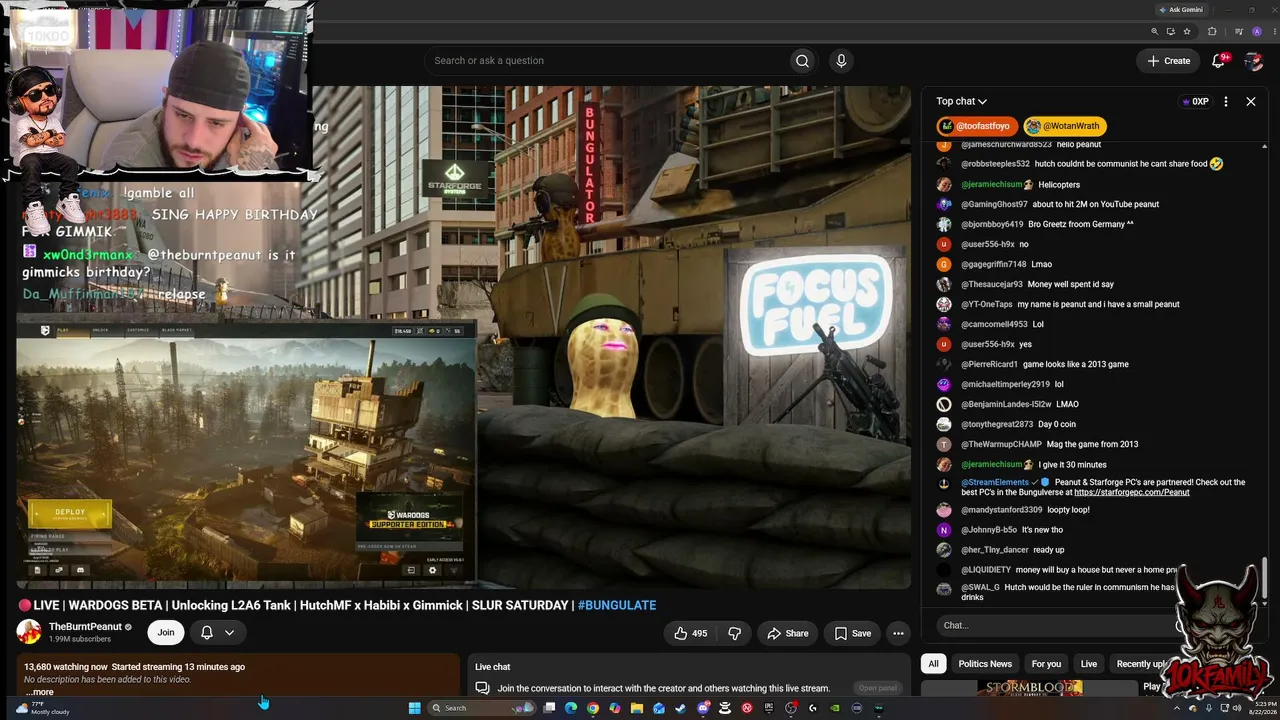The width and height of the screenshot is (1280, 720).
Task: Select the Politics News filter chip
Action: pos(985,664)
